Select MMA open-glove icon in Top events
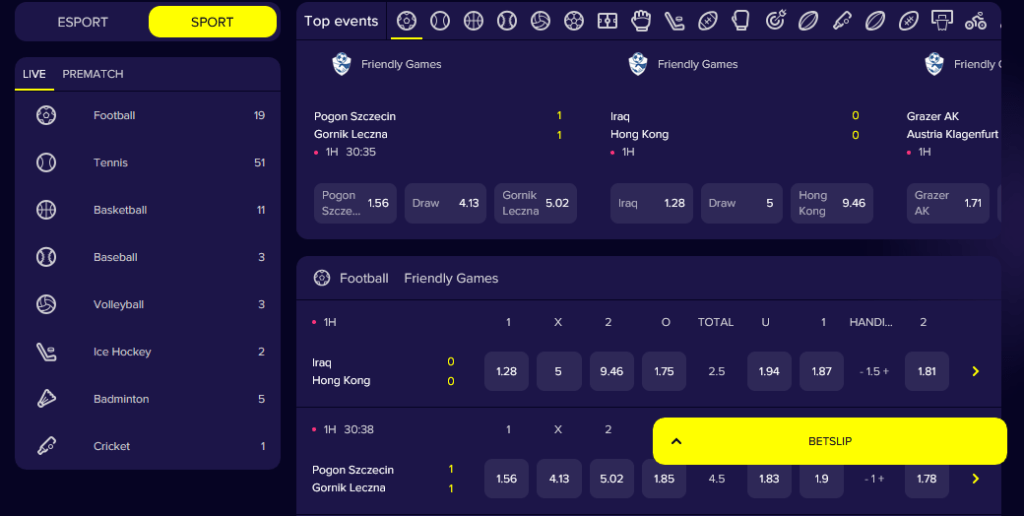 641,21
